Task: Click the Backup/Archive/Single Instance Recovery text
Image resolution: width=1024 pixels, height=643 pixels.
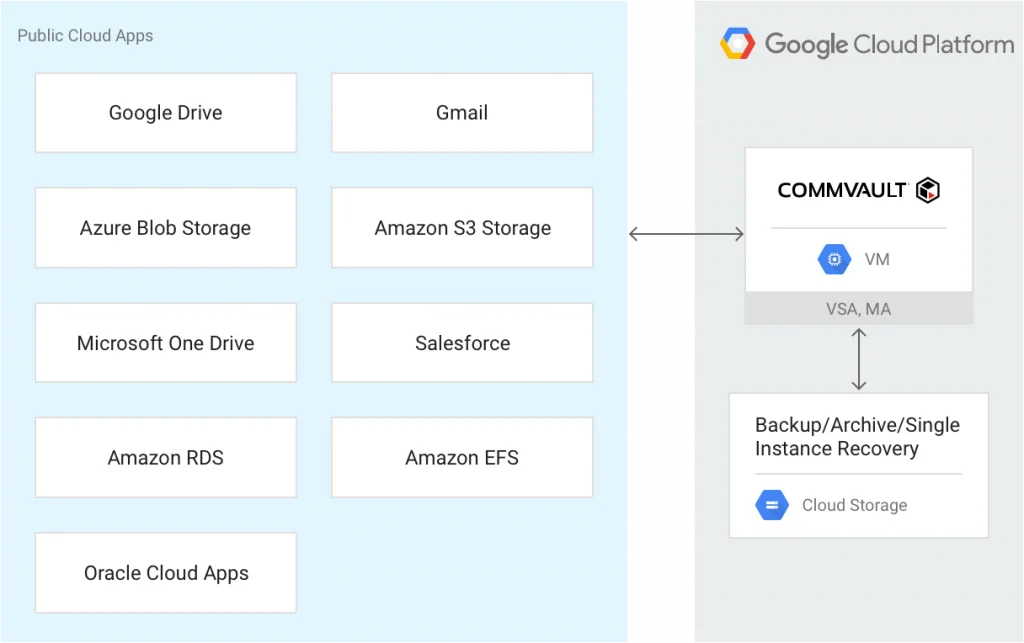Action: (x=856, y=437)
